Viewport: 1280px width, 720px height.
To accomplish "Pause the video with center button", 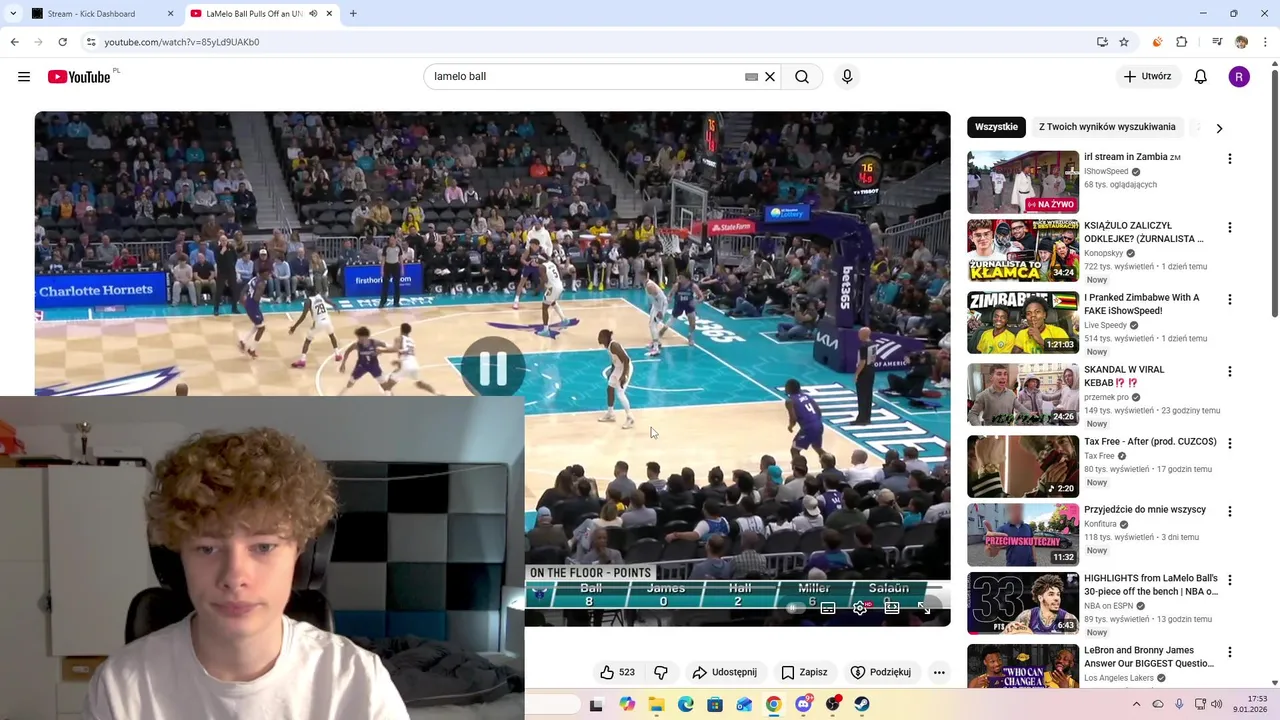I will 493,368.
